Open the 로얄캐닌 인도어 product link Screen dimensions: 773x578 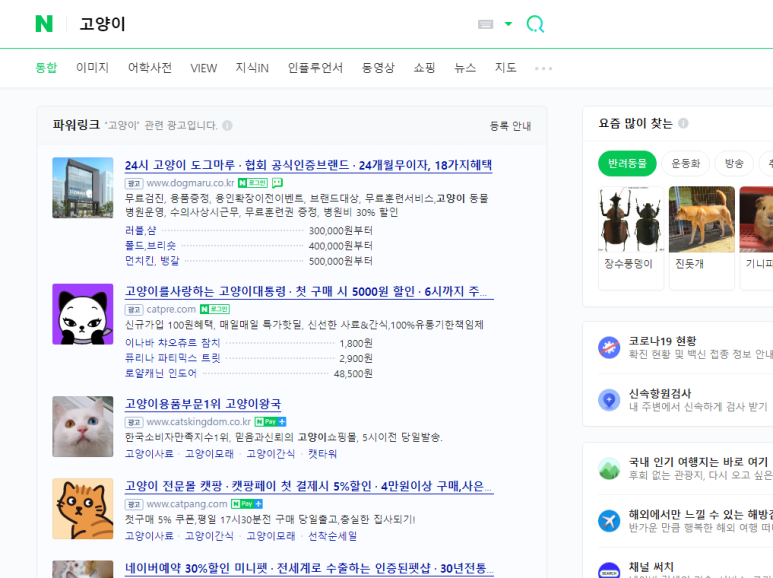[161, 373]
